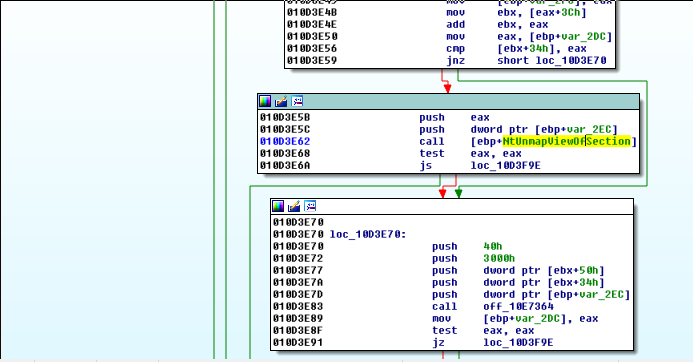Select the js mnemonic
The height and width of the screenshot is (362, 693).
tap(426, 165)
